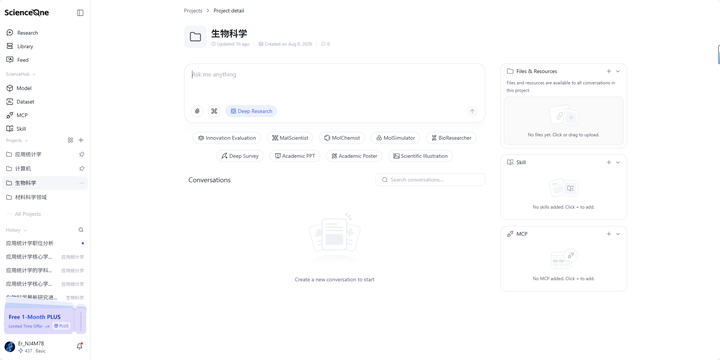Claim the Free 1-Month PLUS offer

tap(45, 320)
